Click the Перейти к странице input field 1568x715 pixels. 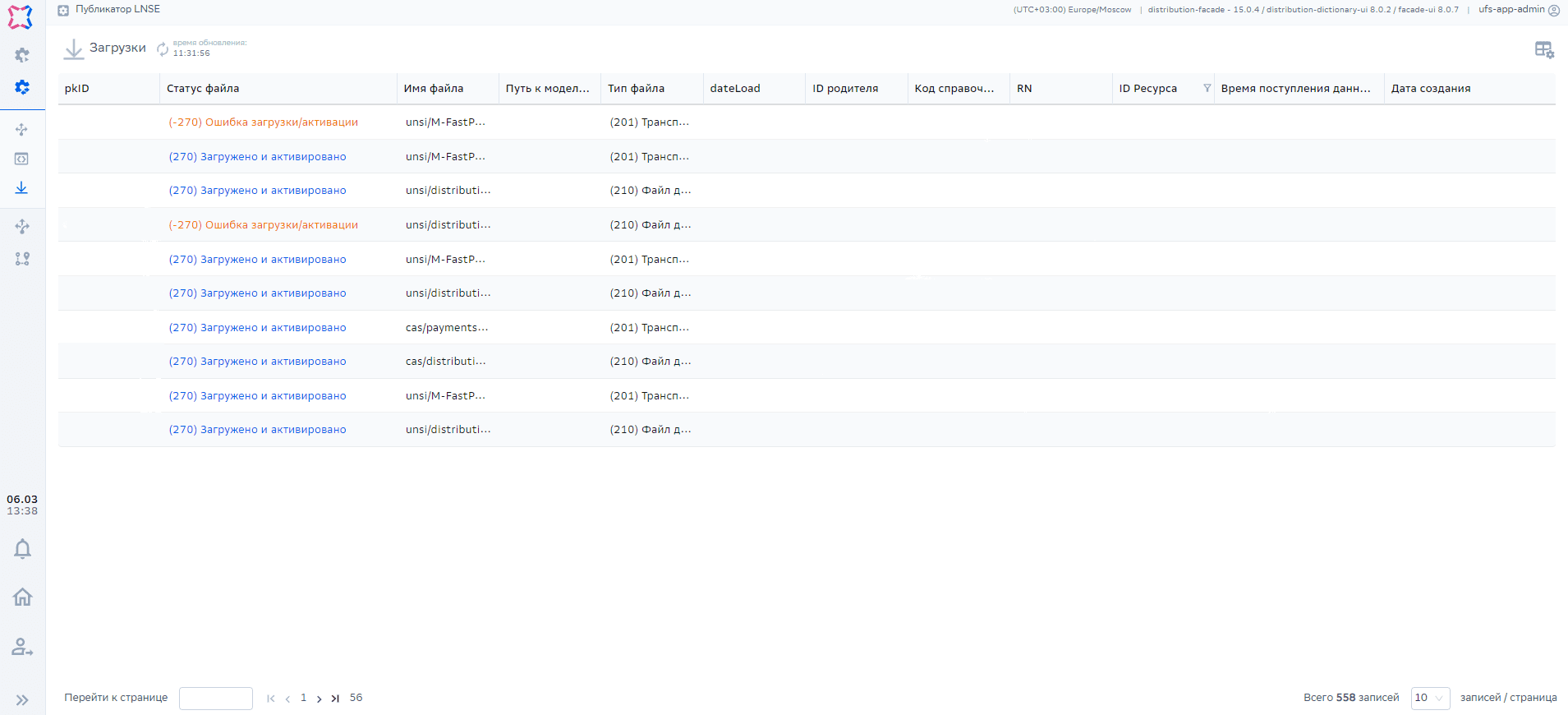point(215,698)
